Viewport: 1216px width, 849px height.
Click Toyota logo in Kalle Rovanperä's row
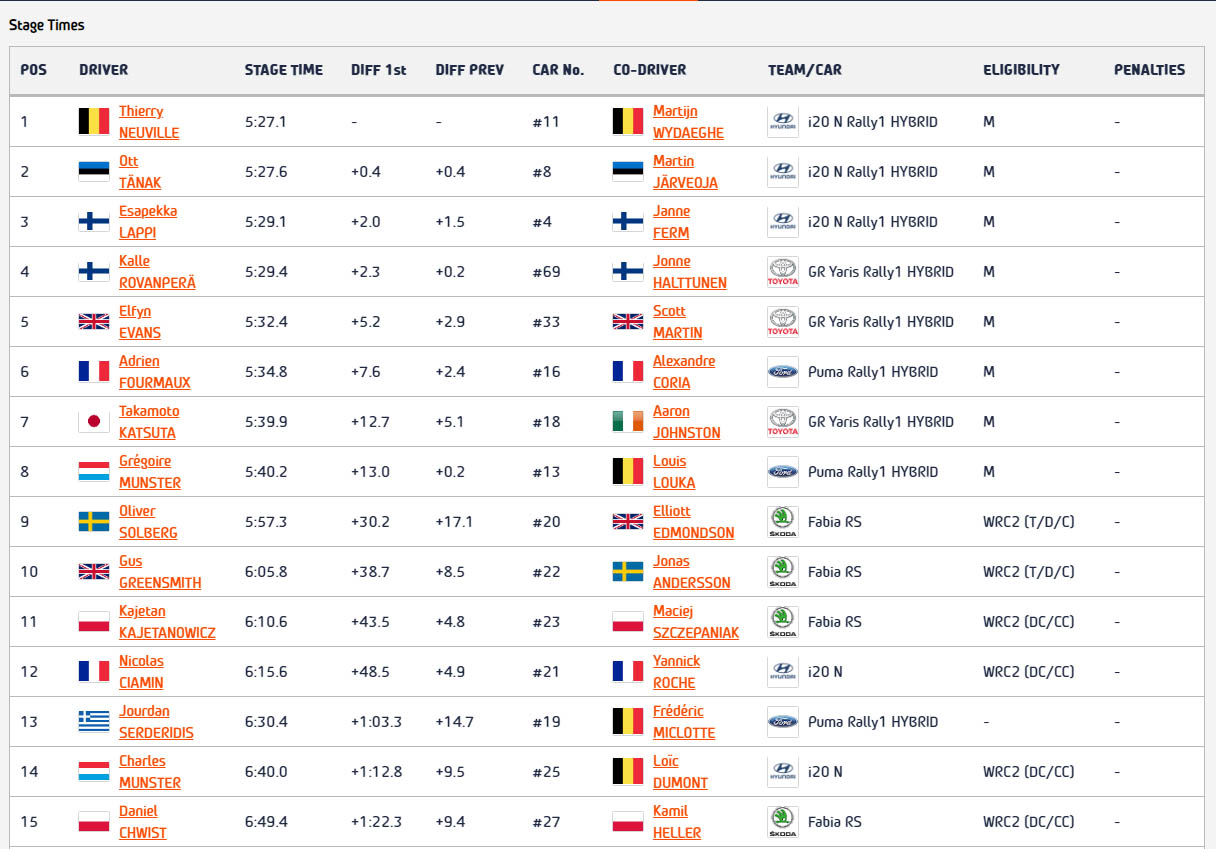[x=782, y=272]
